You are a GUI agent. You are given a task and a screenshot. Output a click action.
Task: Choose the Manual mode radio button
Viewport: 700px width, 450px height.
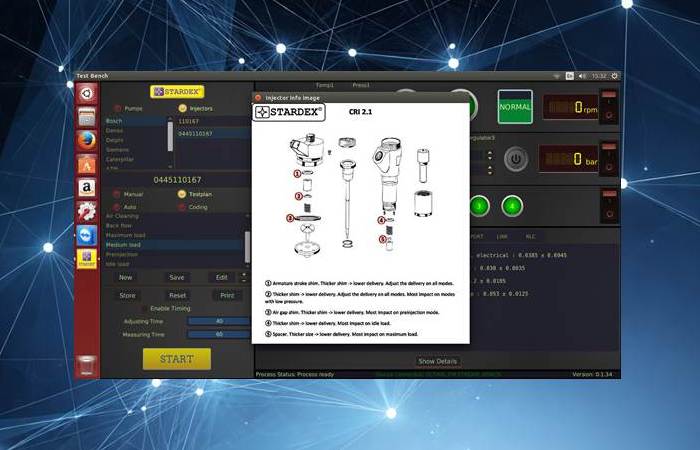[x=118, y=195]
